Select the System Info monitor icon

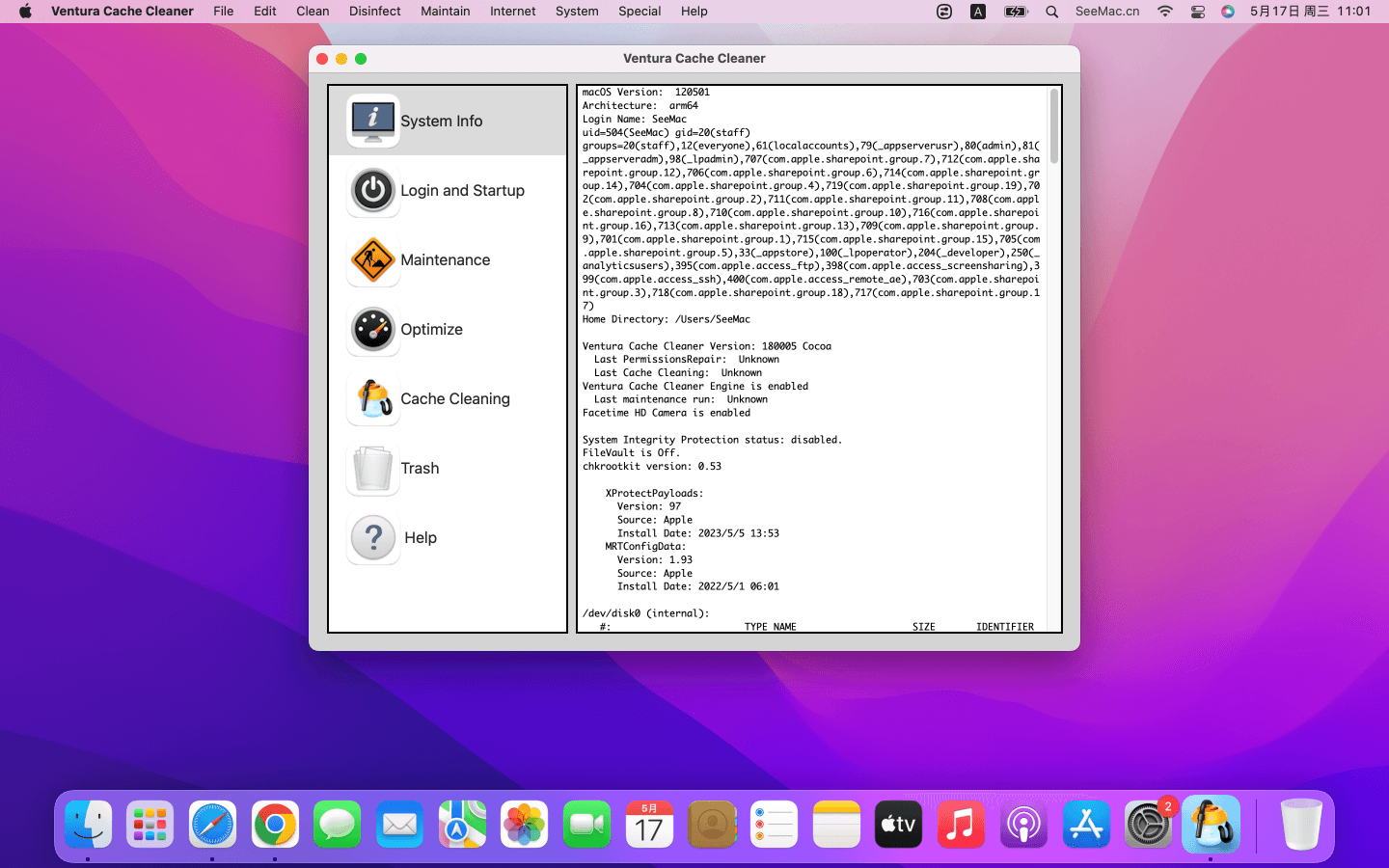point(373,121)
